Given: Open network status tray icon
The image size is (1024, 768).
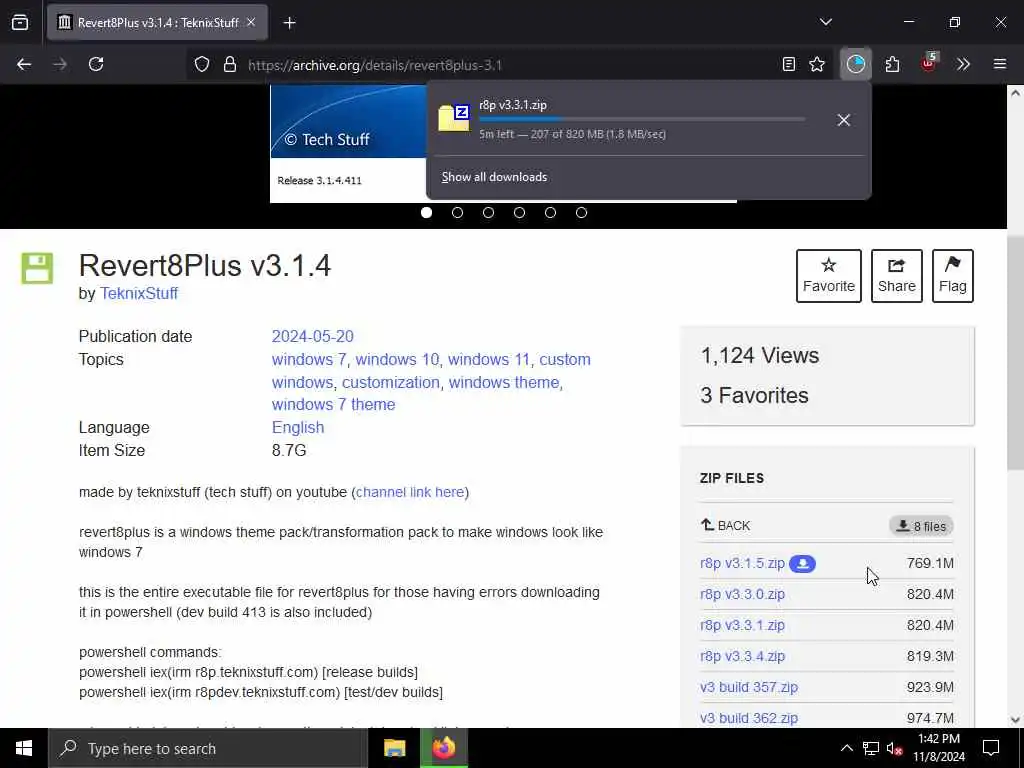Looking at the screenshot, I should point(871,748).
